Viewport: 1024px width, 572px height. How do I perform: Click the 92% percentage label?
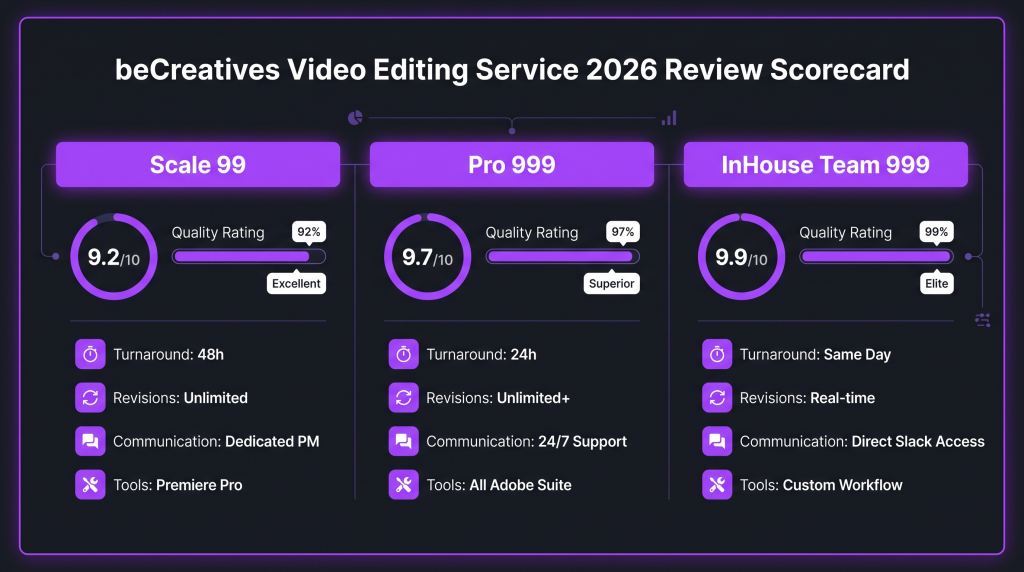click(x=309, y=232)
